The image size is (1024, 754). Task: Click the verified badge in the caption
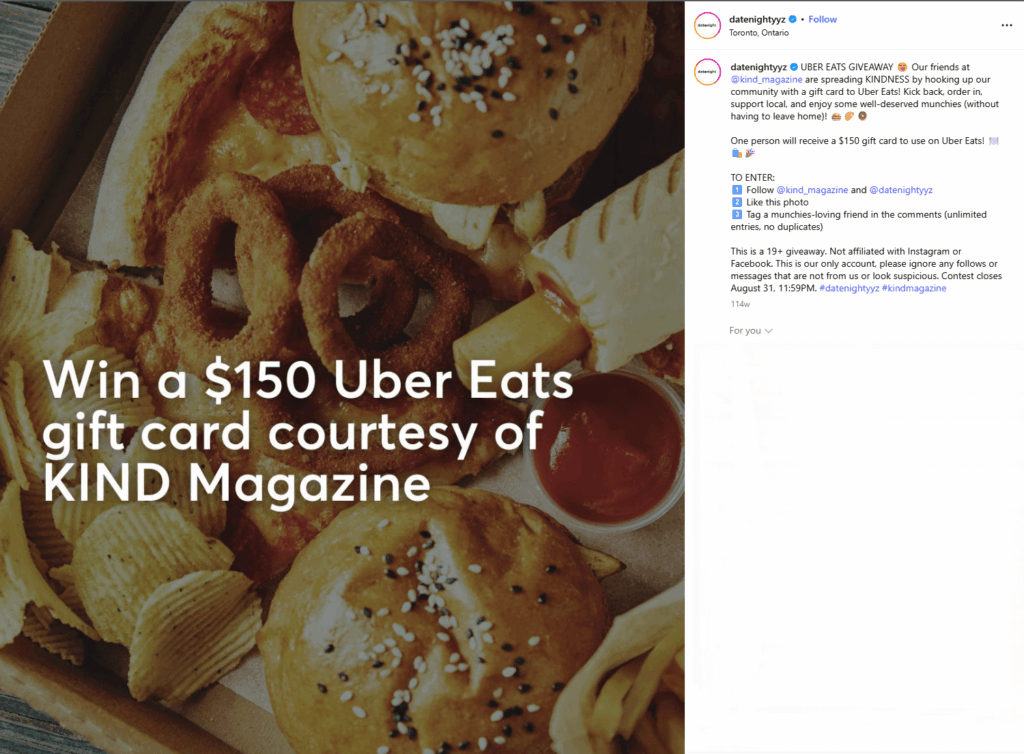[794, 67]
